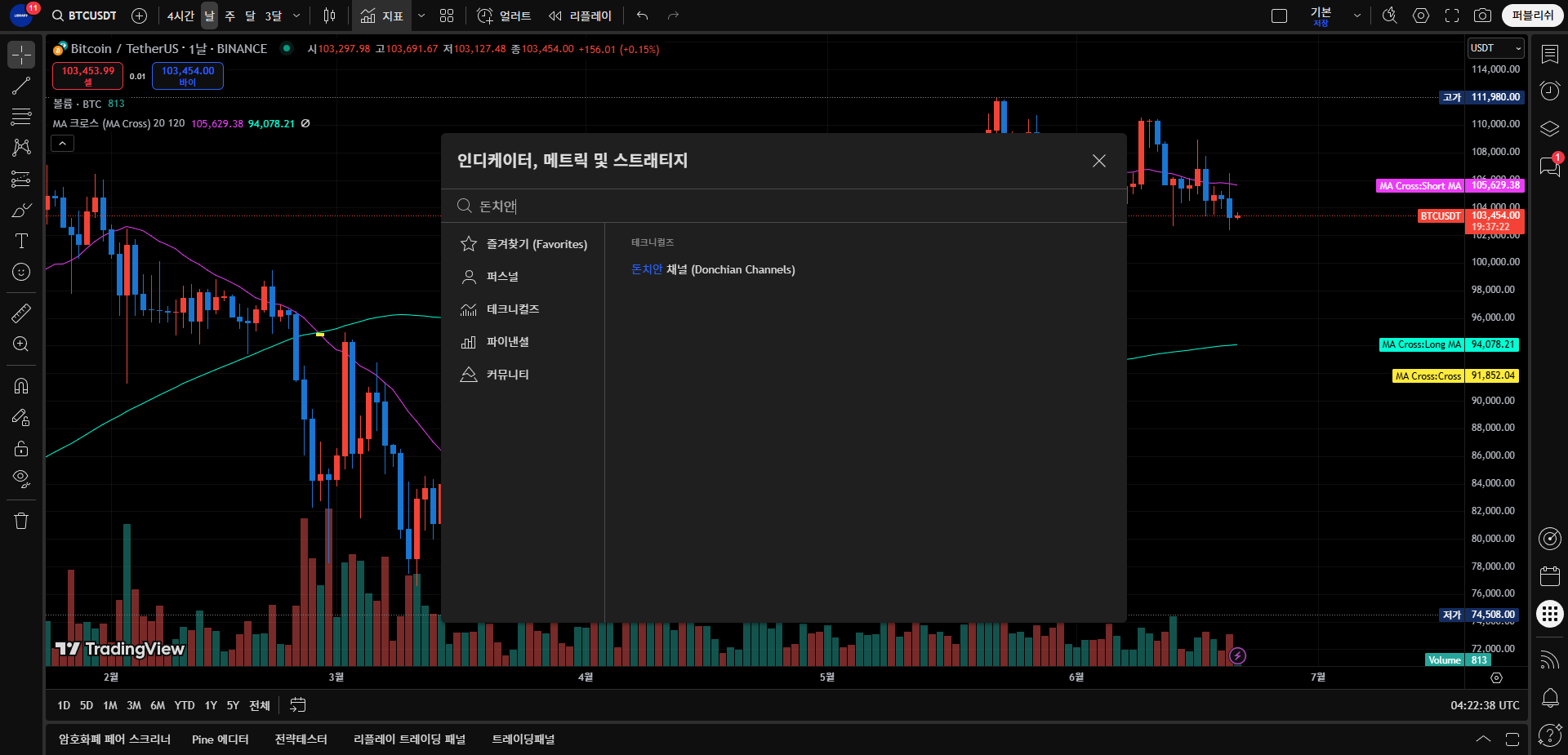Viewport: 1568px width, 755px height.
Task: Select the trend line drawing tool
Action: 21,86
